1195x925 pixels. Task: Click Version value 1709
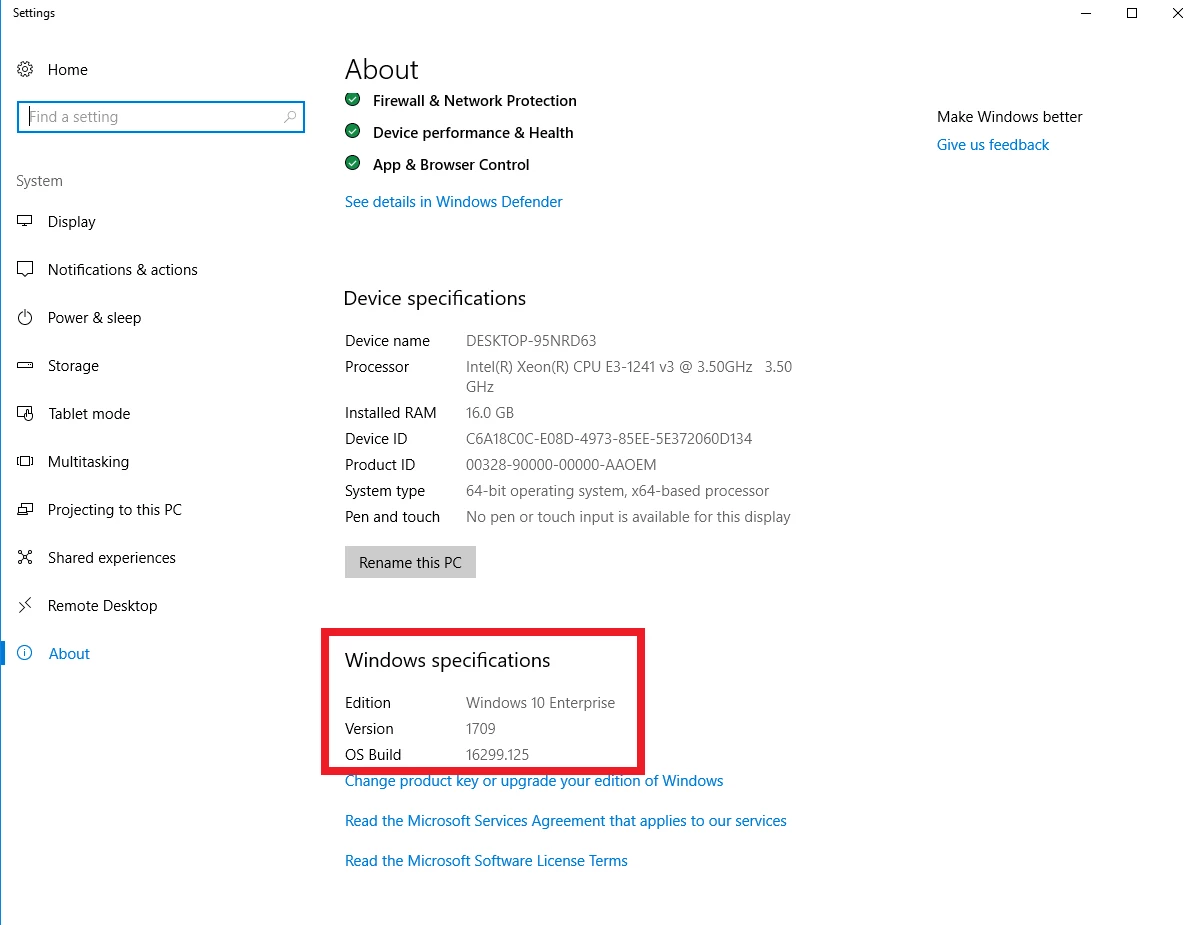(481, 728)
